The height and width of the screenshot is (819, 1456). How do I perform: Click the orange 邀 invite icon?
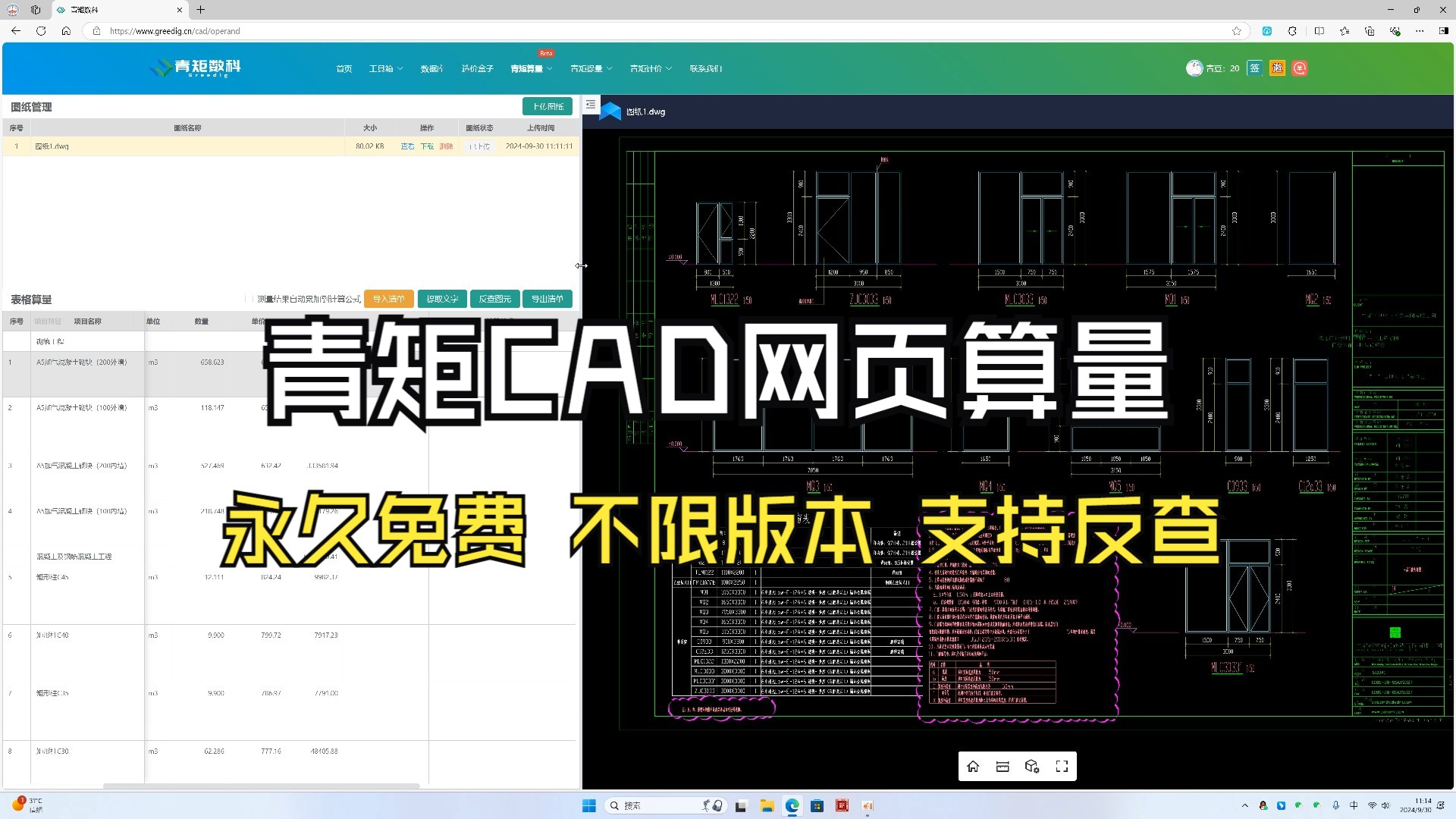[1278, 68]
